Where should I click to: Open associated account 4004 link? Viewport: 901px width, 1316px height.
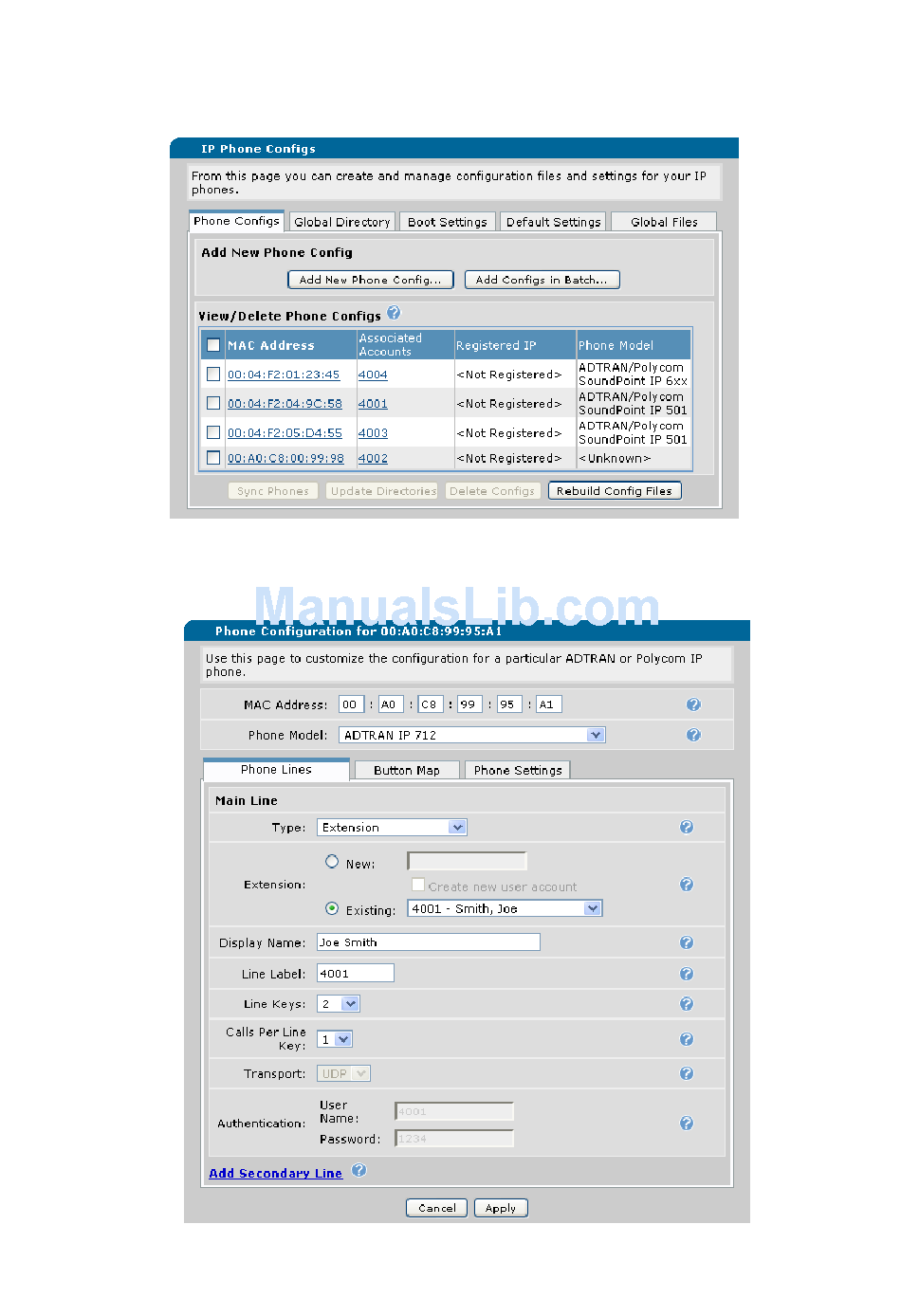[373, 375]
